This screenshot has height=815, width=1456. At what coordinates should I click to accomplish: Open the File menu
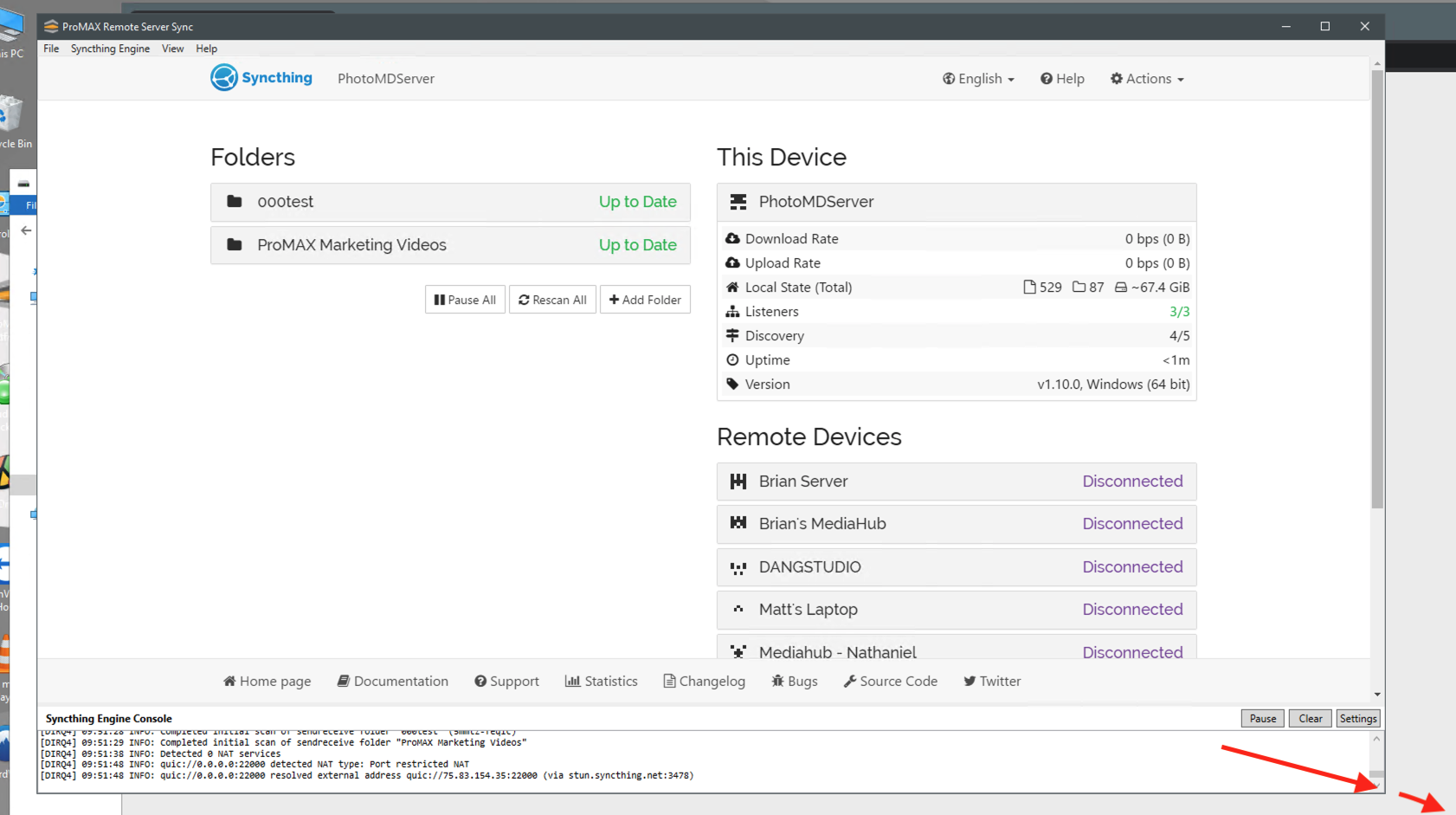click(51, 49)
